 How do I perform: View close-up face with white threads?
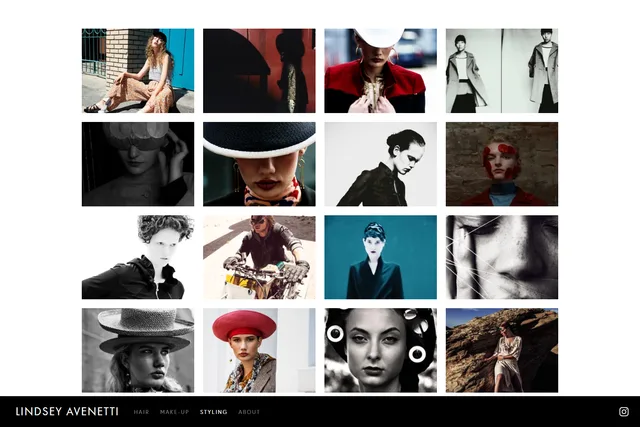click(x=502, y=257)
